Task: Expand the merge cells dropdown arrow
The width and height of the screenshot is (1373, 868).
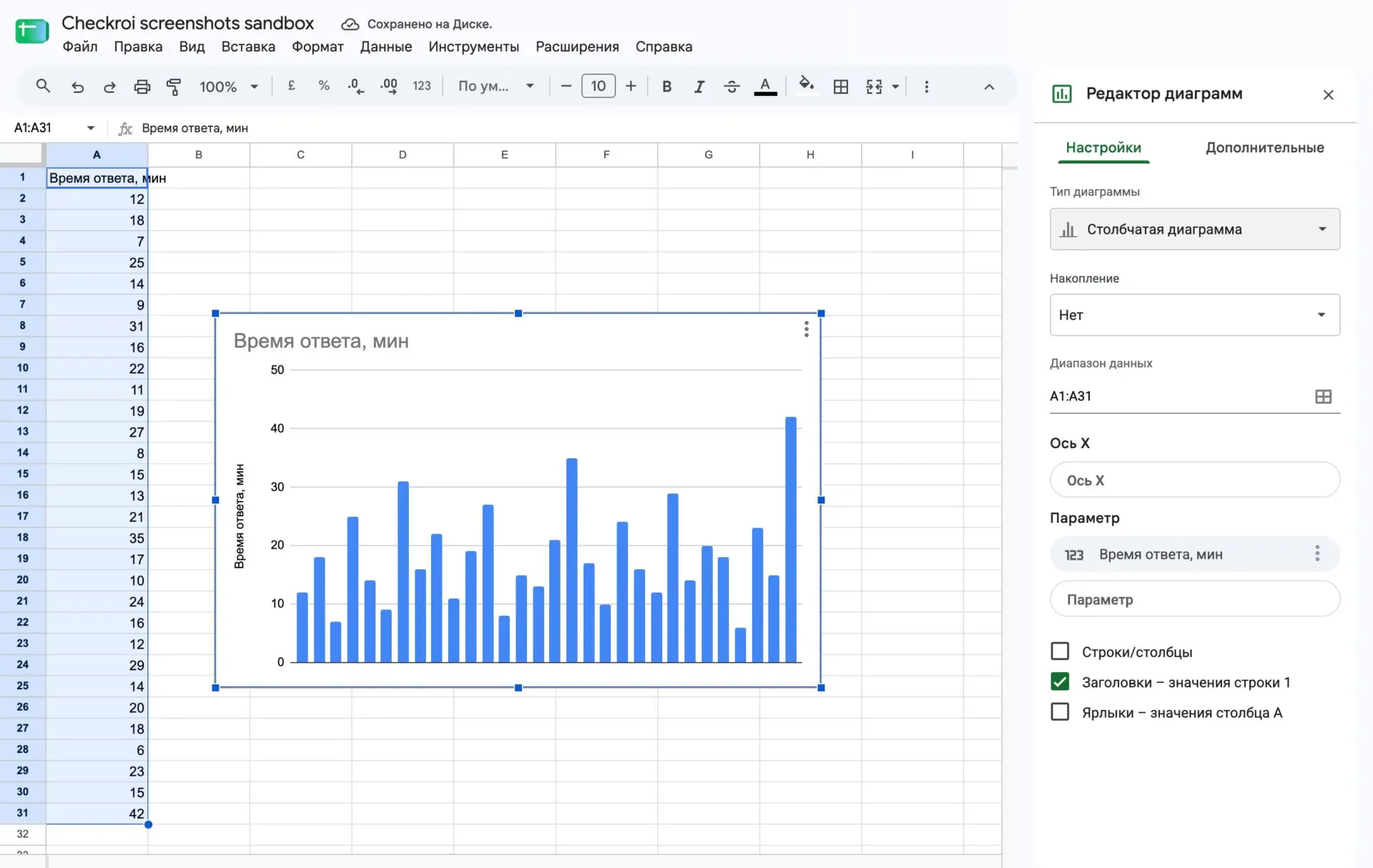Action: [x=895, y=87]
